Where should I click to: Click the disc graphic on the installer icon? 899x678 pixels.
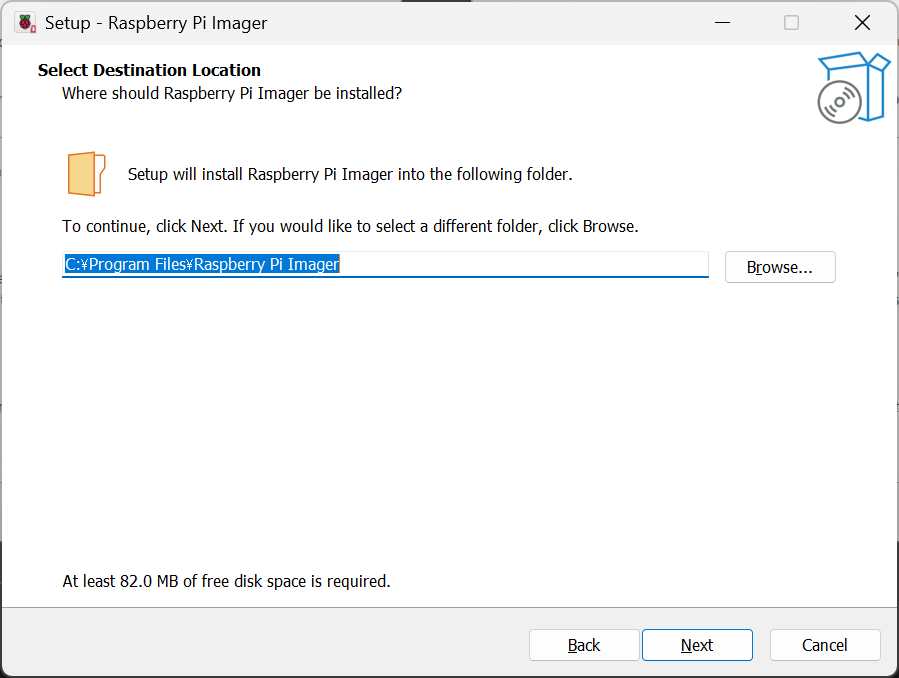pyautogui.click(x=839, y=102)
